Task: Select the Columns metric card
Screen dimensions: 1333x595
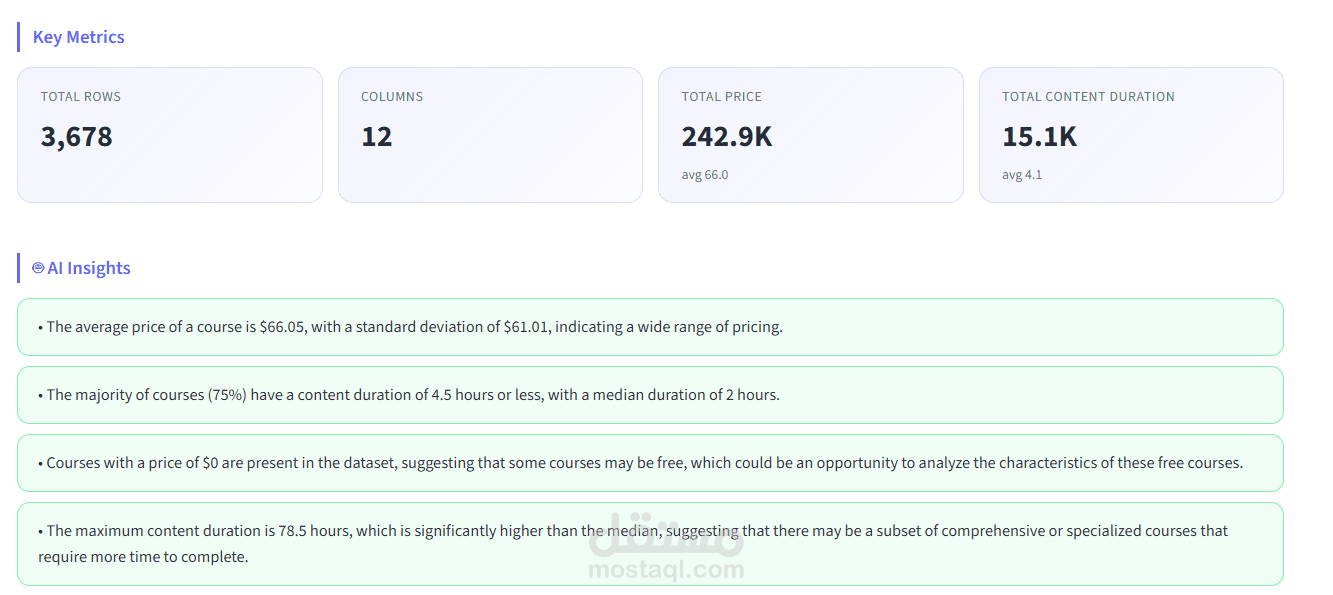Action: 490,135
